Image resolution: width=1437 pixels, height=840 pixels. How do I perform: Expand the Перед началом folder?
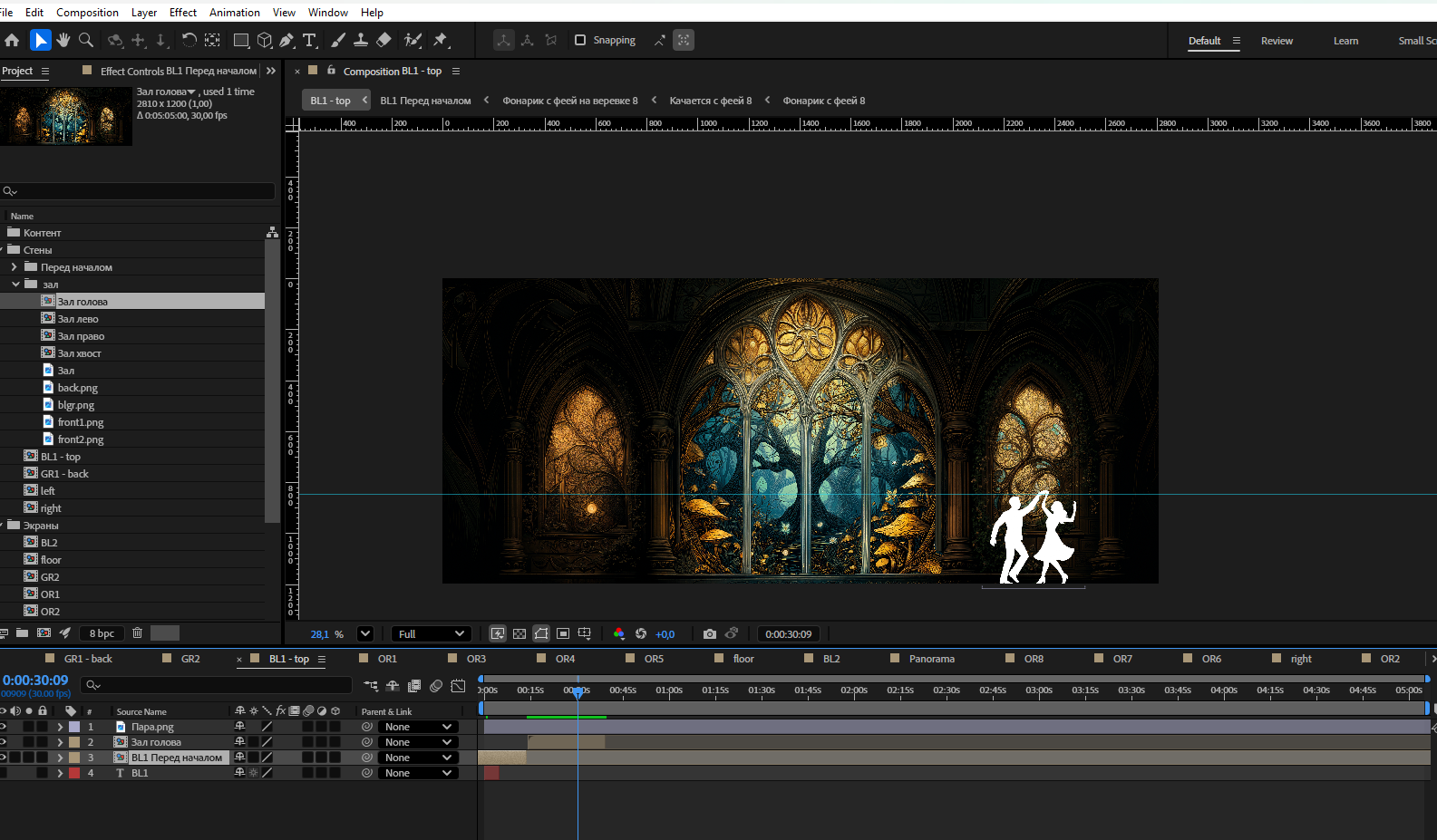(14, 267)
